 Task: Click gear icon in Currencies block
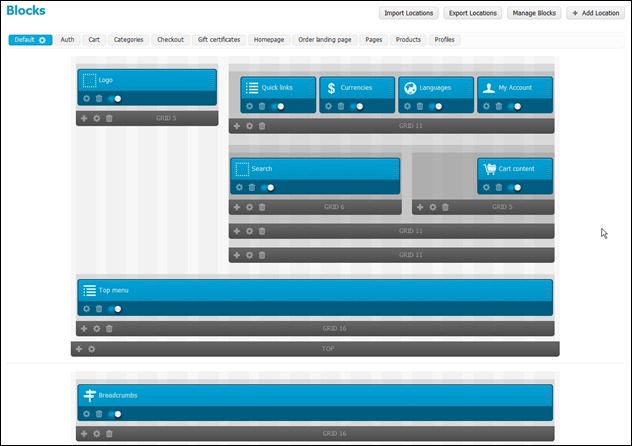point(329,106)
